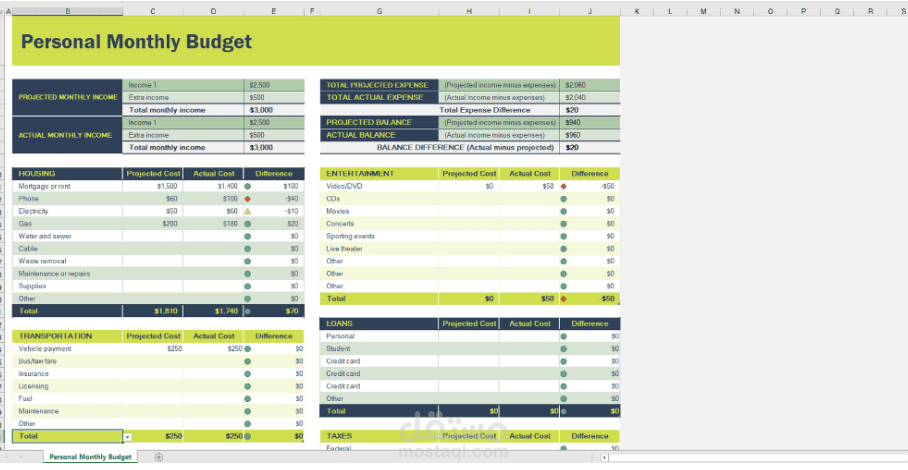
Task: Select the TAXES table header cell
Action: [x=379, y=436]
